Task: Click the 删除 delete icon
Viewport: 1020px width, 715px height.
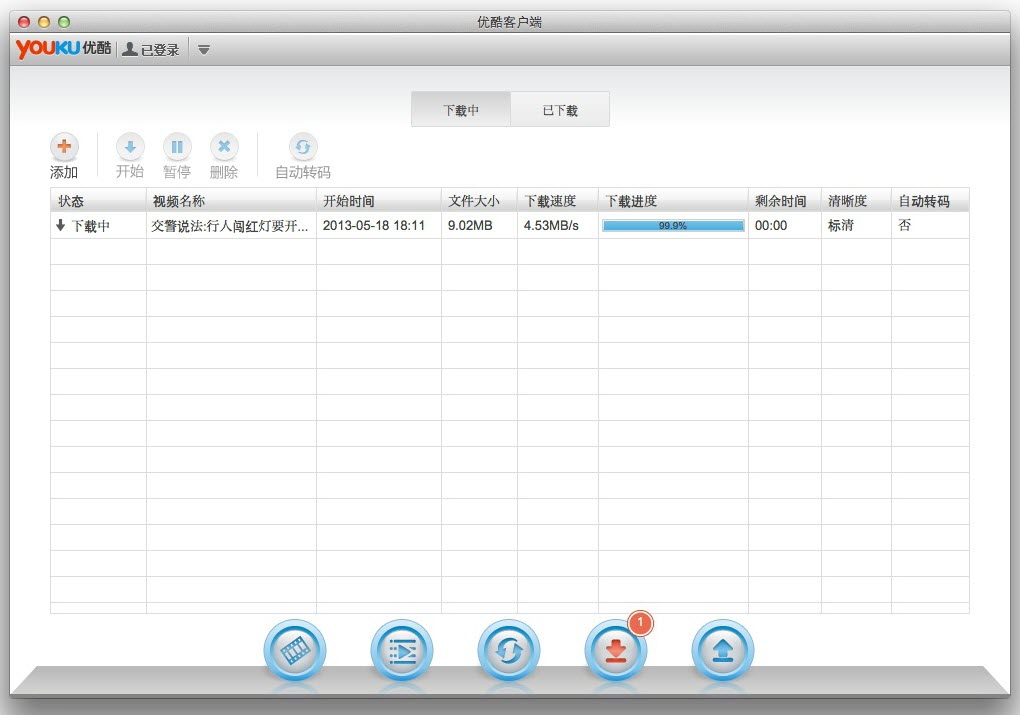Action: tap(224, 147)
